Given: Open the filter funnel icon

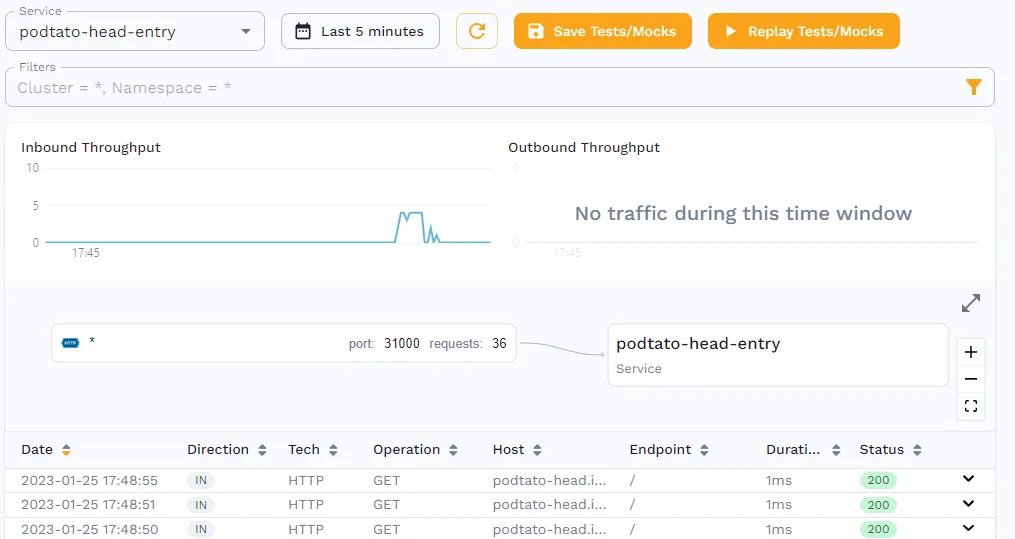Looking at the screenshot, I should (974, 87).
